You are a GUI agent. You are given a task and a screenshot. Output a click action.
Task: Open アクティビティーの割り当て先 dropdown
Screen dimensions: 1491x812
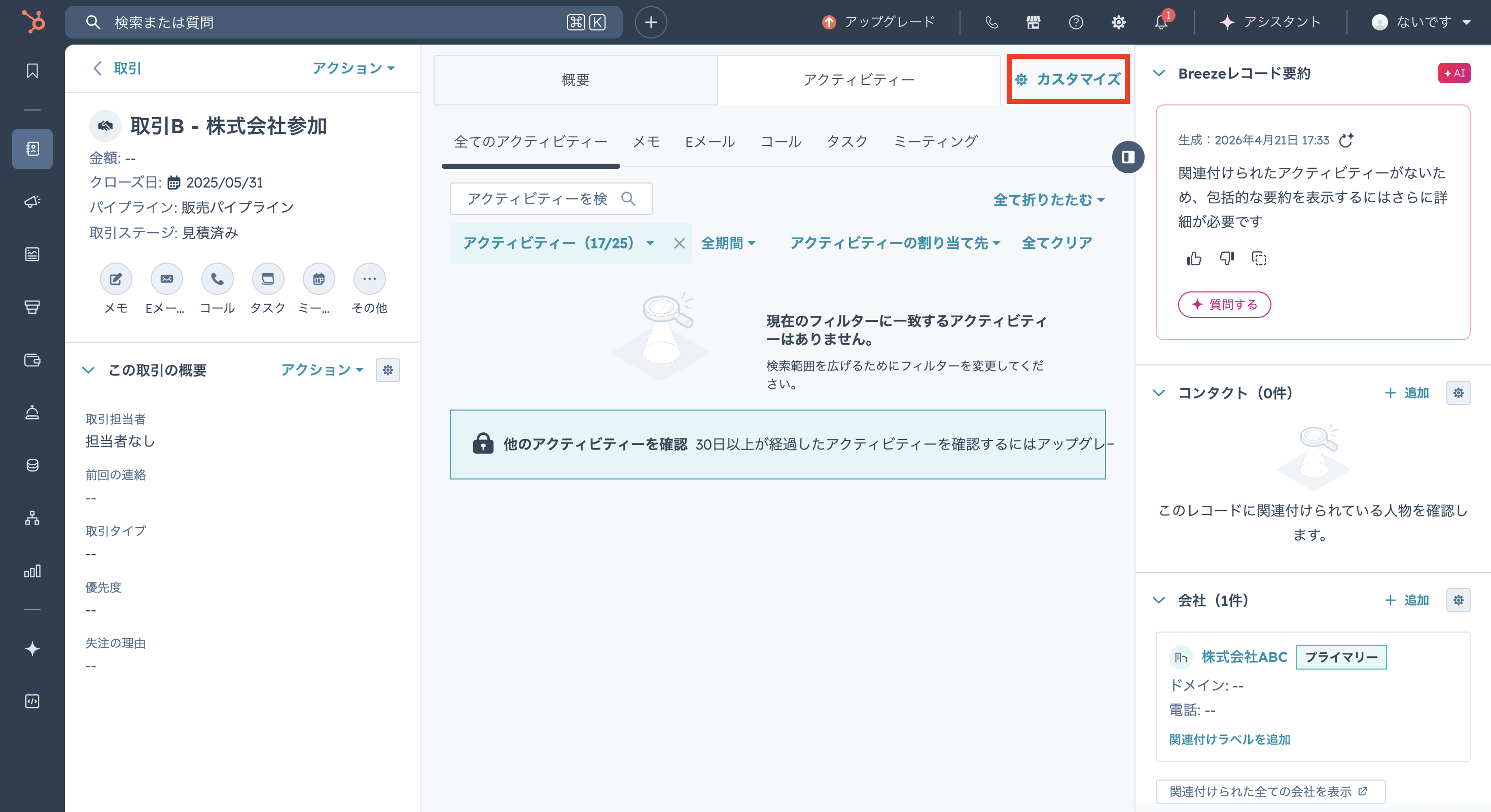pyautogui.click(x=894, y=243)
